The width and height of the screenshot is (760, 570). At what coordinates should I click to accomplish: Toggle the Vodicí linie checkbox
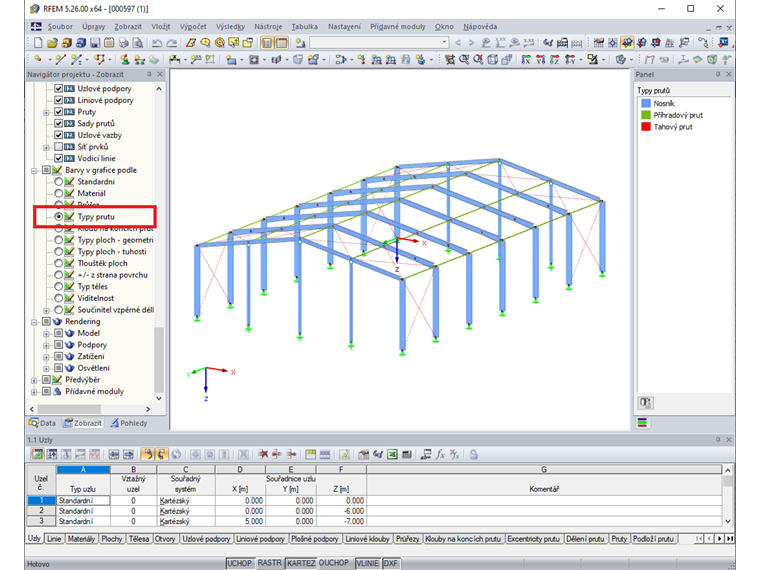coord(59,158)
